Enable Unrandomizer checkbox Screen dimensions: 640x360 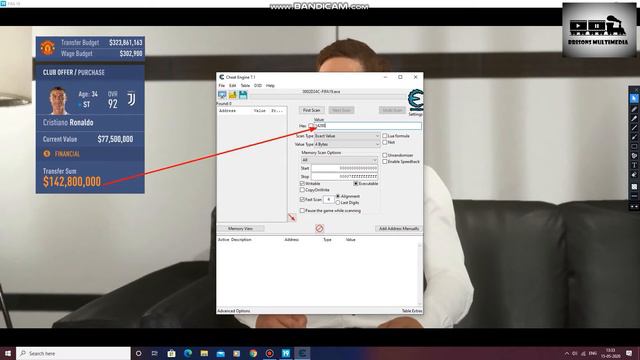click(x=384, y=155)
